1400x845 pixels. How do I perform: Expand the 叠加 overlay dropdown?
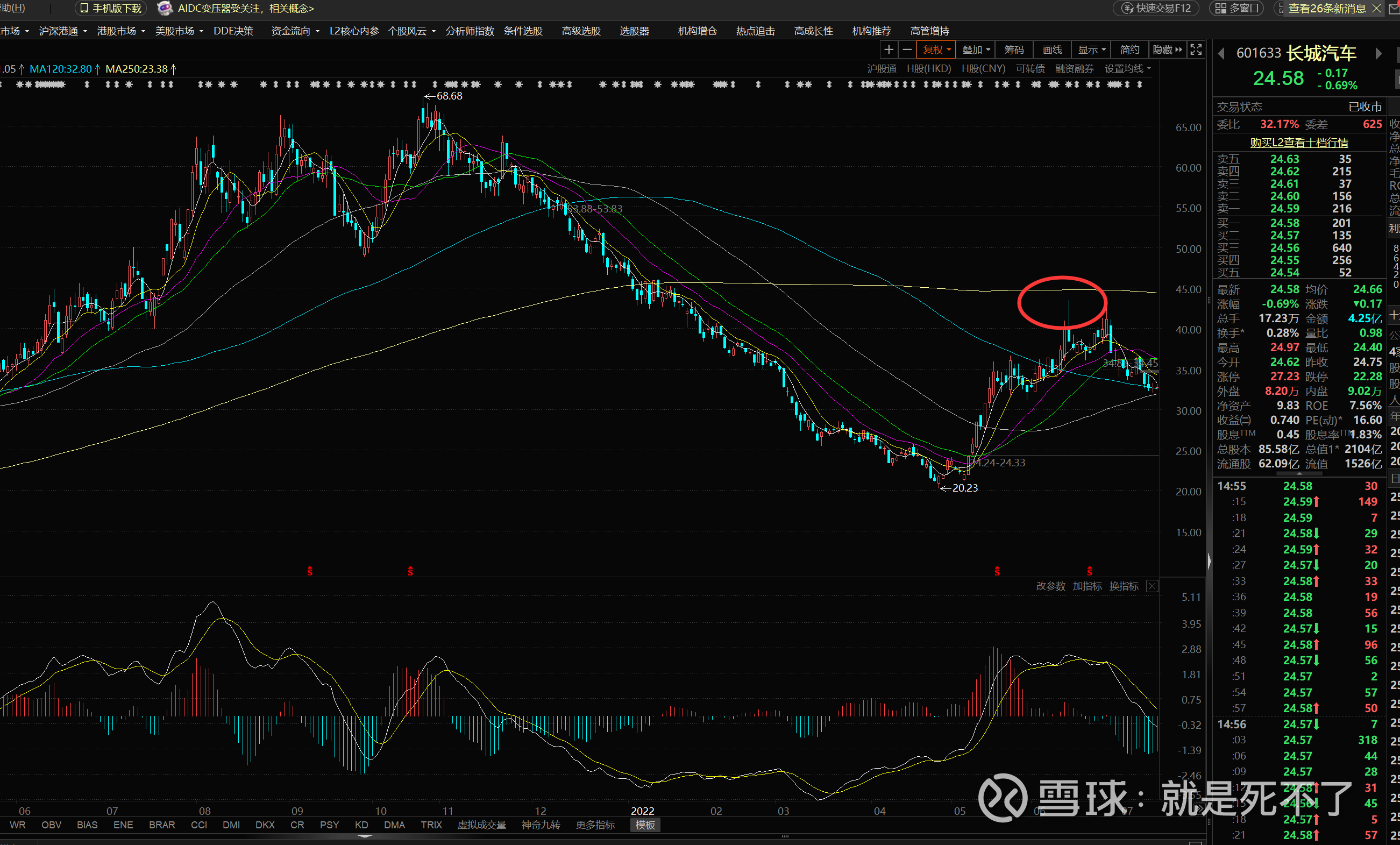click(x=976, y=50)
